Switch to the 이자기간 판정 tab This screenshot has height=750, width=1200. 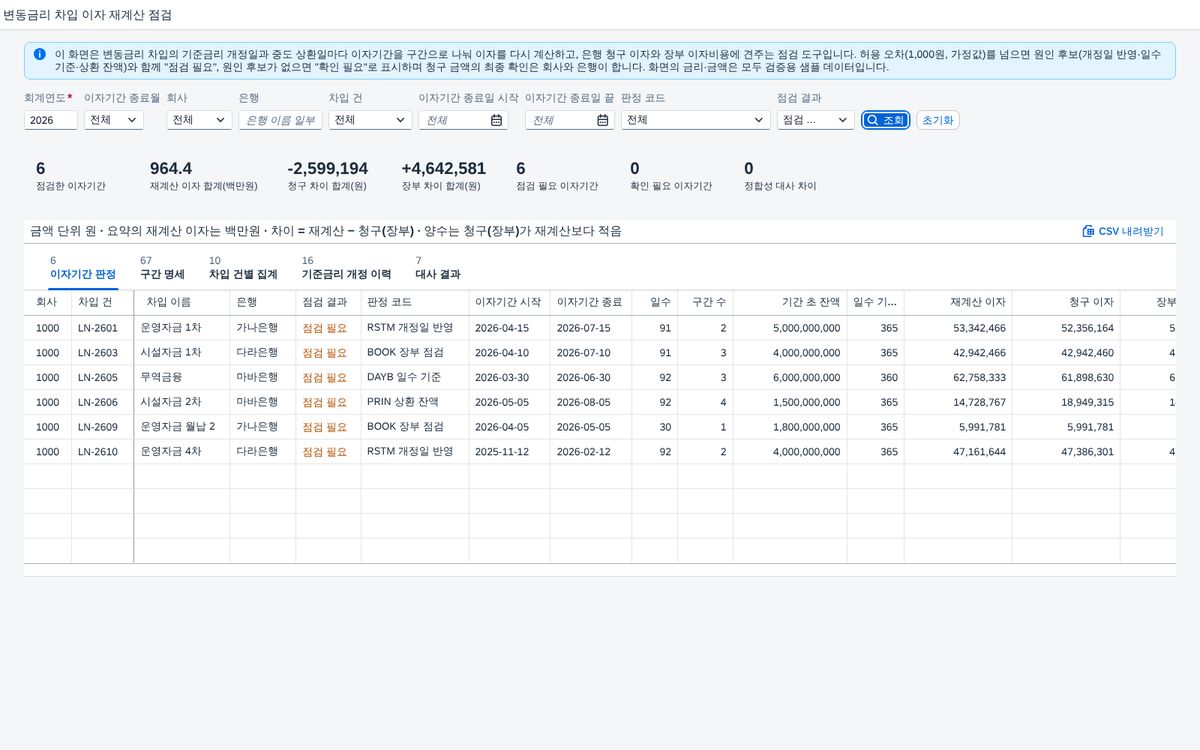(83, 268)
